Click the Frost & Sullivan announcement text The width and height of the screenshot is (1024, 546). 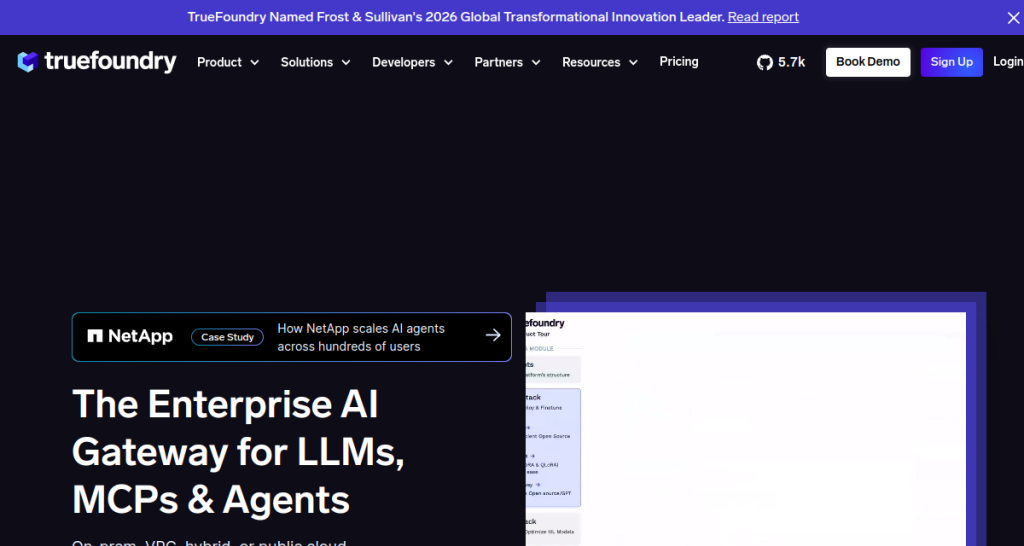[456, 17]
